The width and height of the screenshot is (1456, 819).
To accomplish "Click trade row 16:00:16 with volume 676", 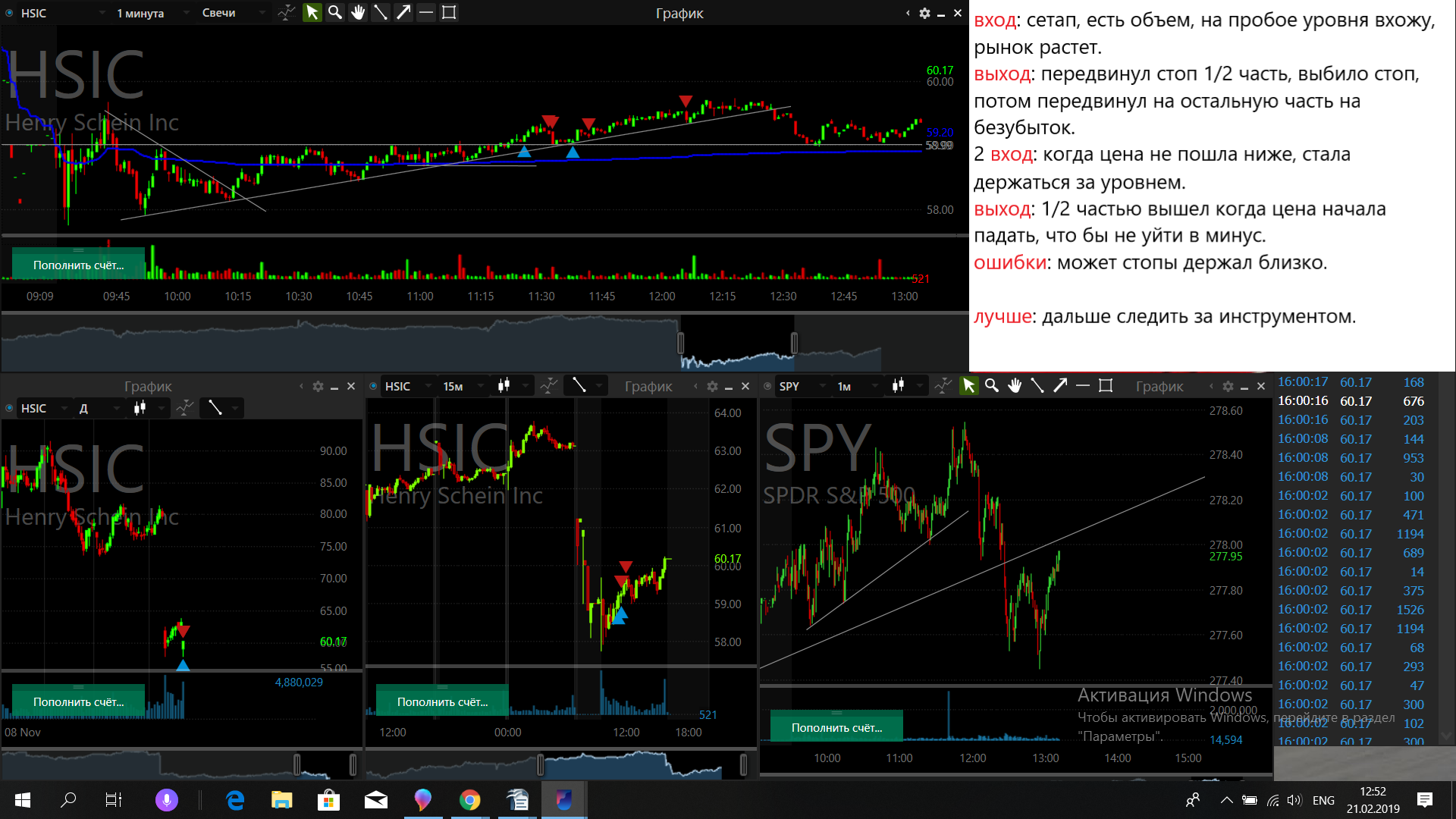I will coord(1353,401).
